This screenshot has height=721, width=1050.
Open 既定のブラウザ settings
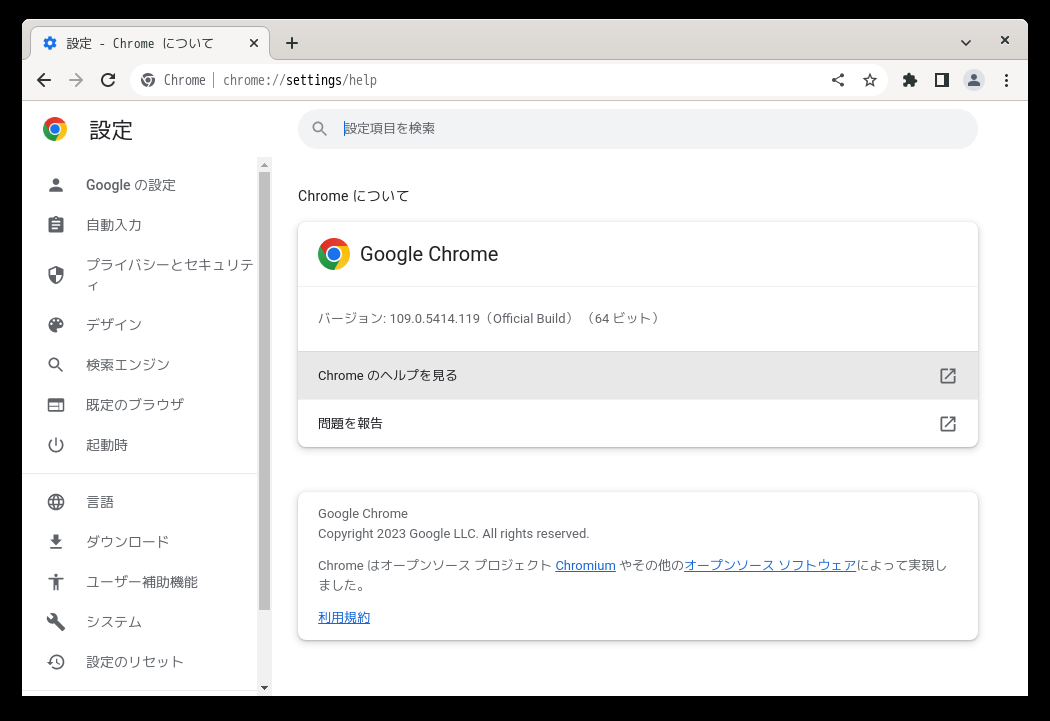click(x=135, y=405)
